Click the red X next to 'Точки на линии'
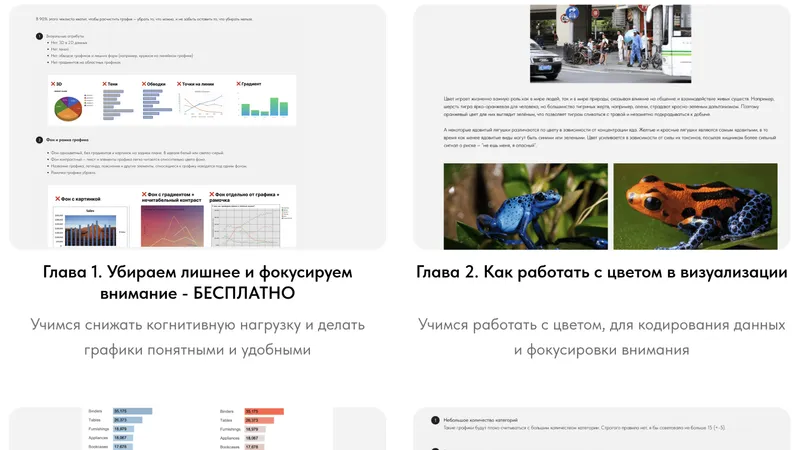Image resolution: width=800 pixels, height=450 pixels. (x=181, y=85)
